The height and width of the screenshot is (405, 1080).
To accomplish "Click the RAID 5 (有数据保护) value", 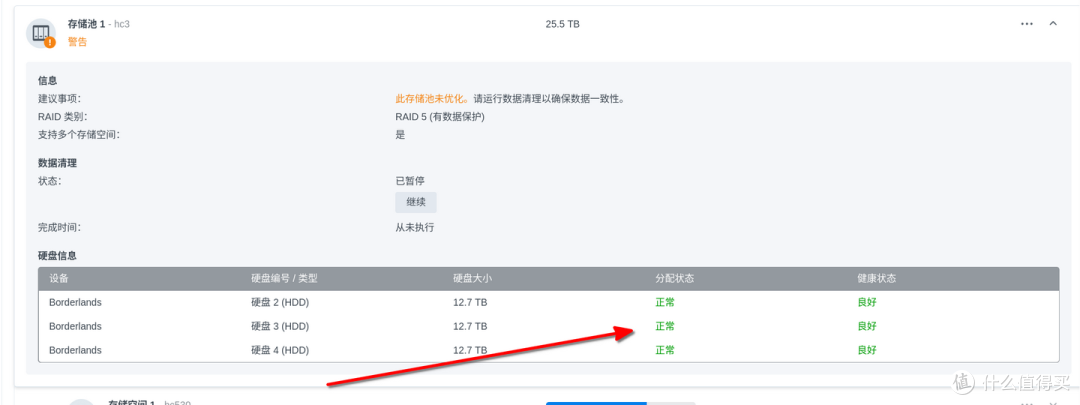I will pyautogui.click(x=440, y=117).
